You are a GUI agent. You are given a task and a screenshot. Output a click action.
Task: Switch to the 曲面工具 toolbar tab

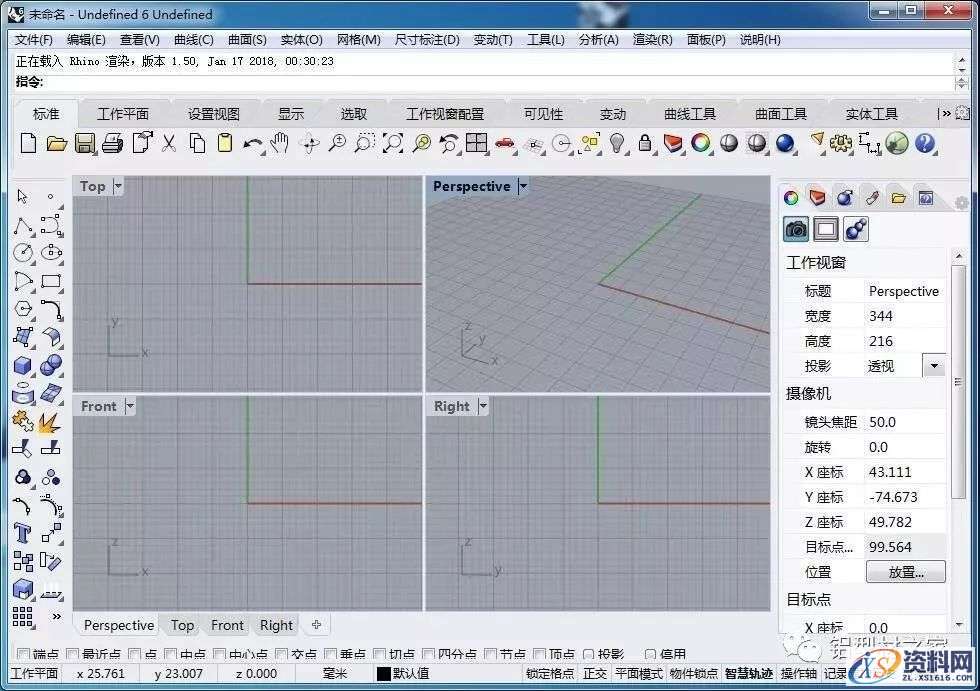tap(780, 113)
